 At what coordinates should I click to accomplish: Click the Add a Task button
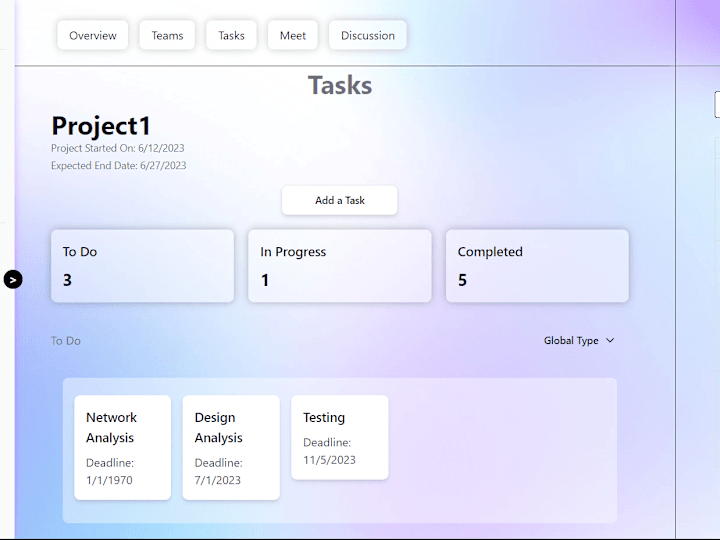tap(339, 200)
